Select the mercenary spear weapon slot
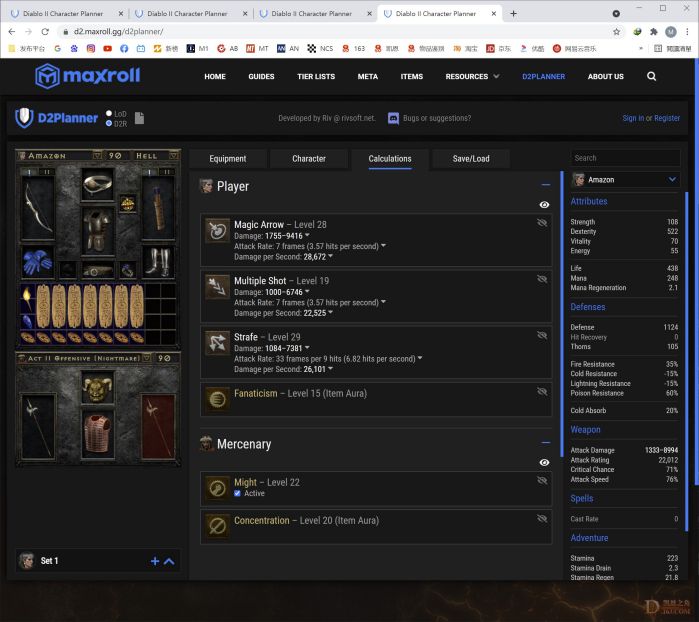Image resolution: width=699 pixels, height=622 pixels. [38, 427]
